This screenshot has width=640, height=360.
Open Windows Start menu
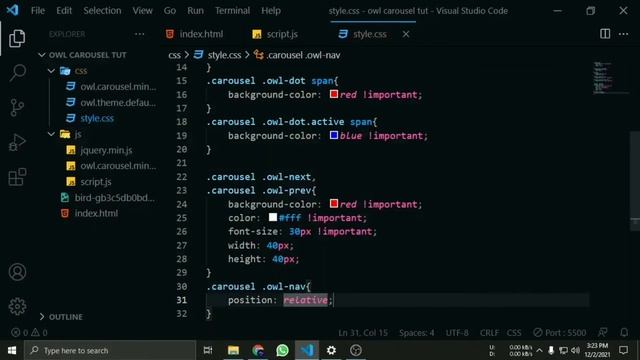click(x=12, y=350)
